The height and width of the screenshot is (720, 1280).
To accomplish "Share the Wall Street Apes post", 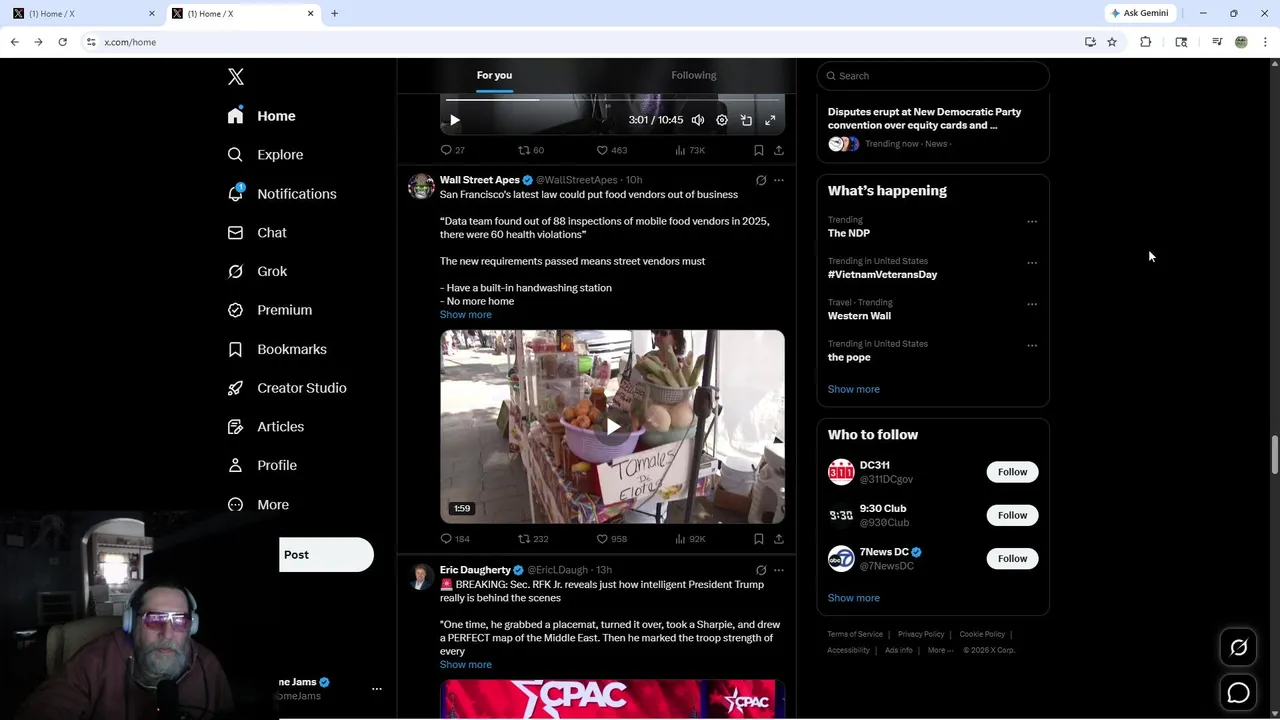I will point(779,539).
